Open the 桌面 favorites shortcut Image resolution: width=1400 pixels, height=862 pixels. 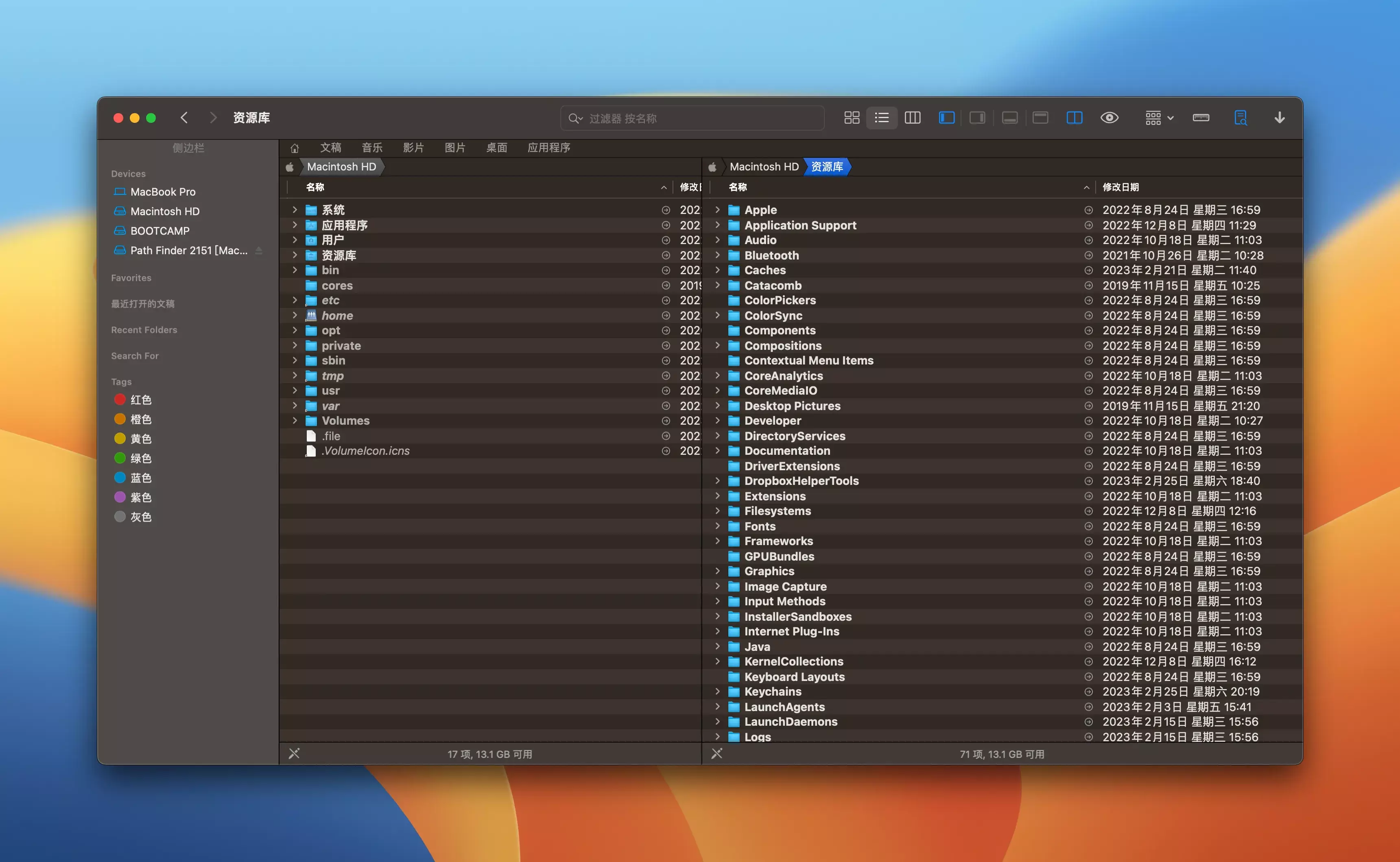tap(496, 148)
